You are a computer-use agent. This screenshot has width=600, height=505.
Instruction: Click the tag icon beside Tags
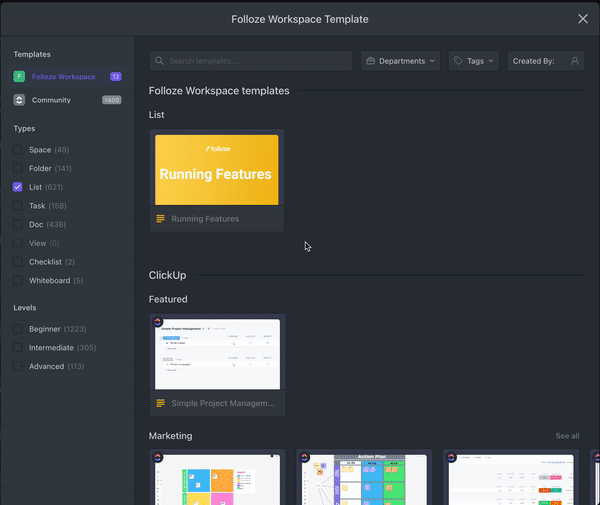coord(458,61)
